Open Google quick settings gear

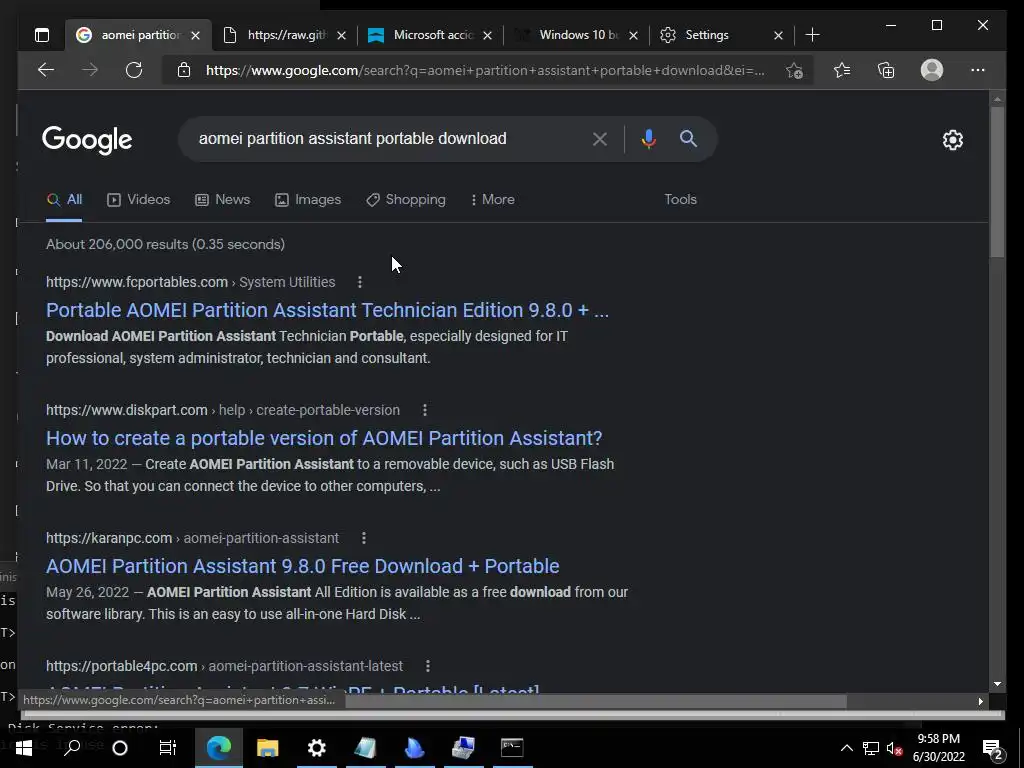click(953, 140)
